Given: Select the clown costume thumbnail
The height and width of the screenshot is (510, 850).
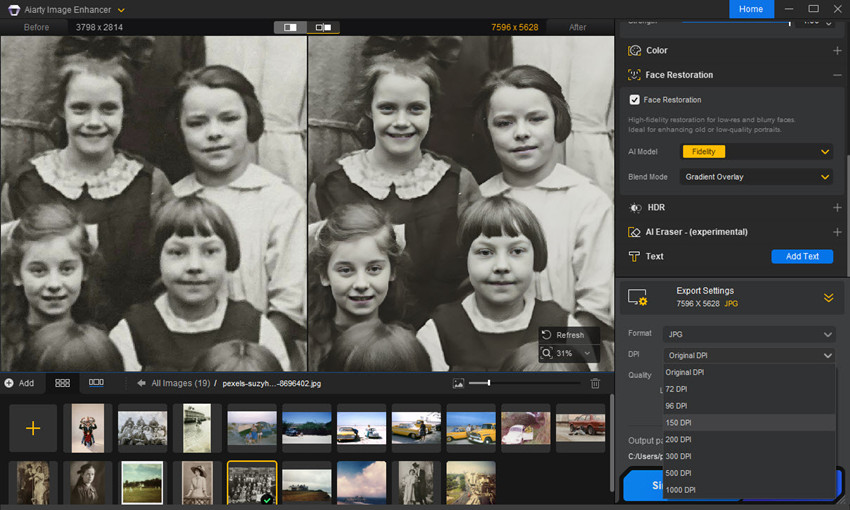Looking at the screenshot, I should pos(88,428).
